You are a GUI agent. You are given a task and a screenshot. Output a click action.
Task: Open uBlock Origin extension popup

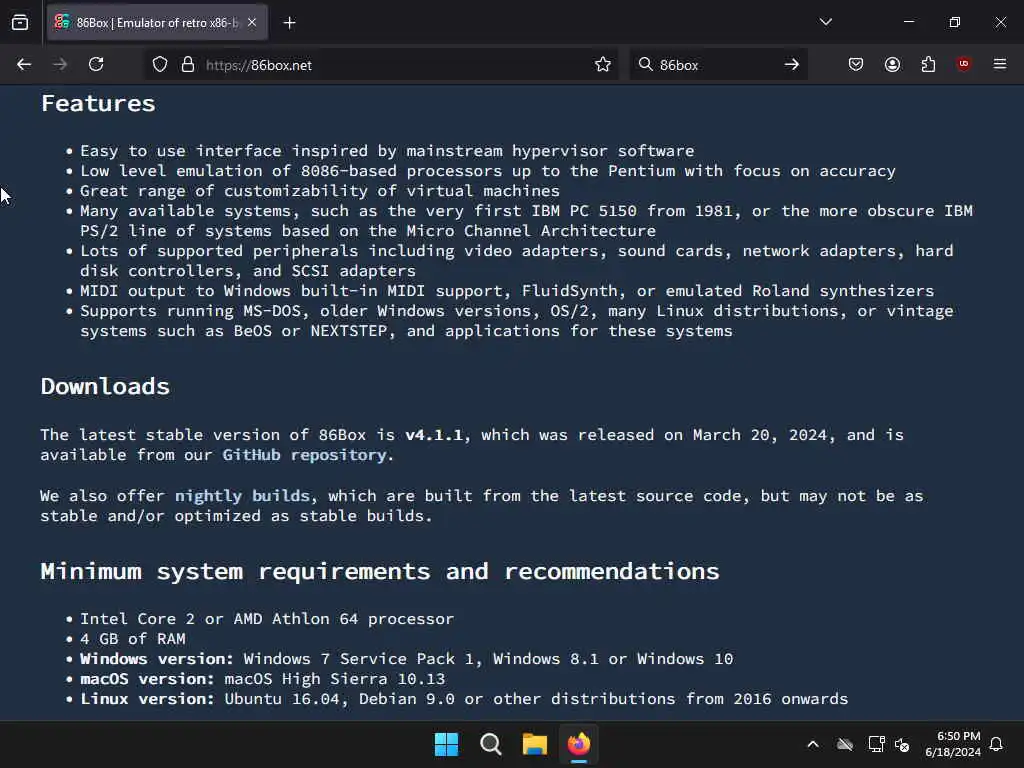point(963,64)
